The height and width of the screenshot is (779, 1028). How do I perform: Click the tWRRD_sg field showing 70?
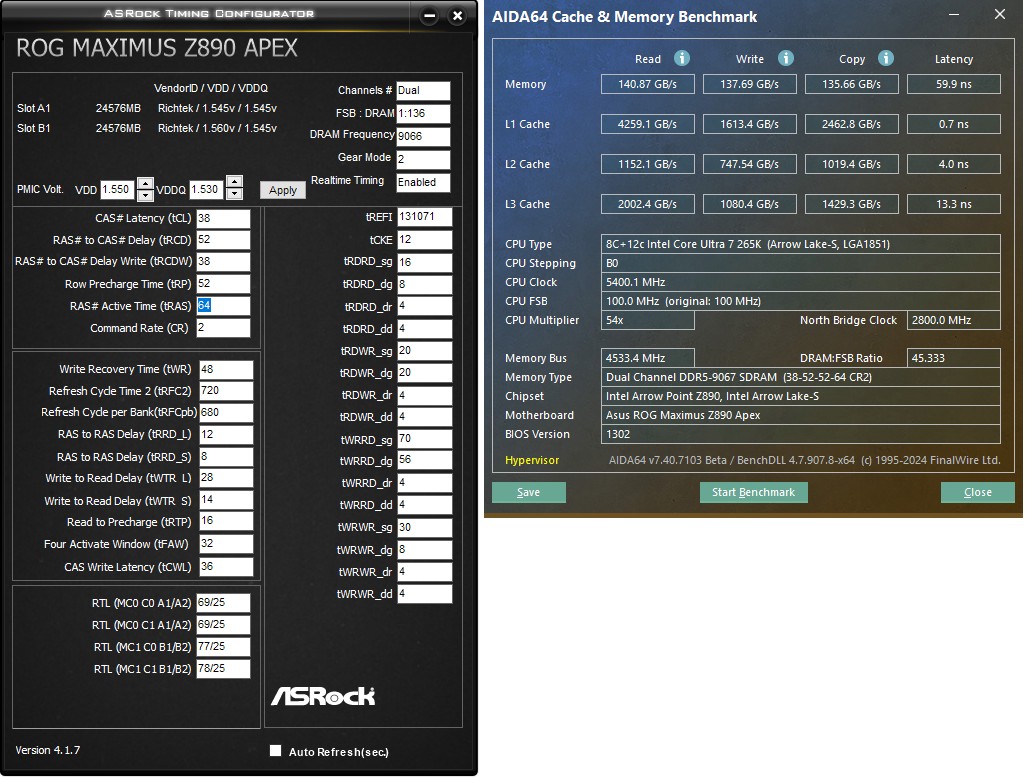click(425, 439)
